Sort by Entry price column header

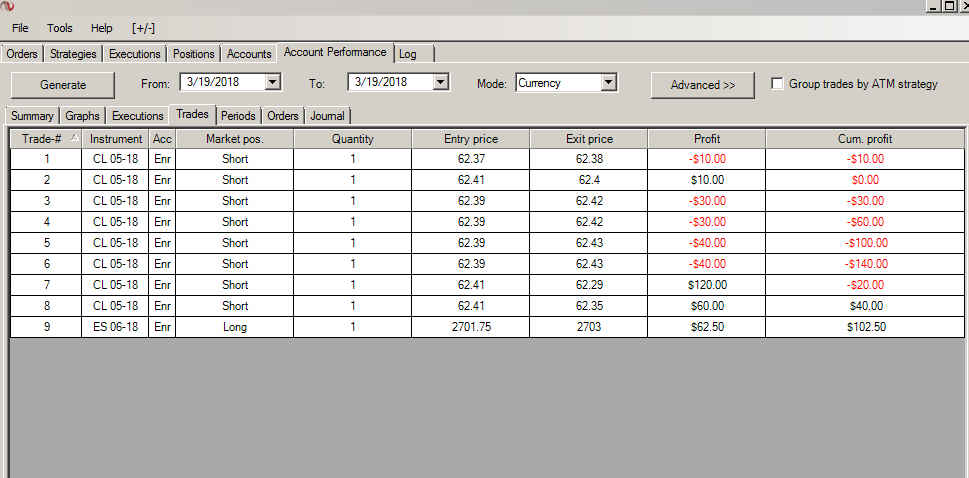[x=471, y=139]
